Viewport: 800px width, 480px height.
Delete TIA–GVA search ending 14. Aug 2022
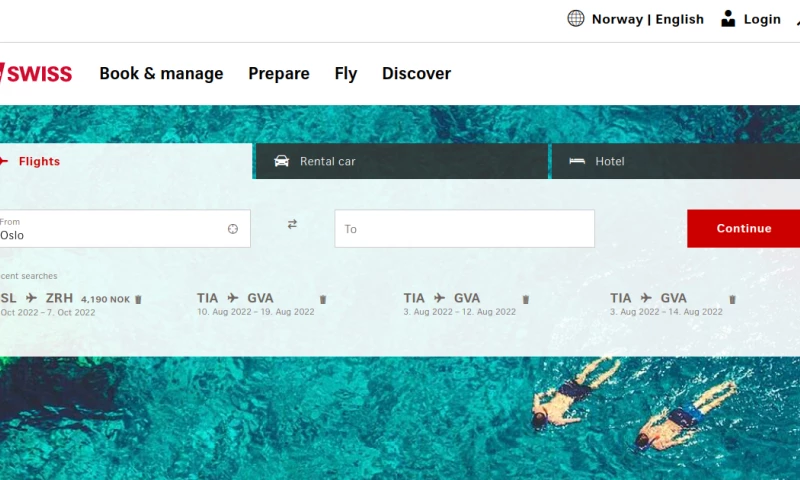[x=732, y=299]
